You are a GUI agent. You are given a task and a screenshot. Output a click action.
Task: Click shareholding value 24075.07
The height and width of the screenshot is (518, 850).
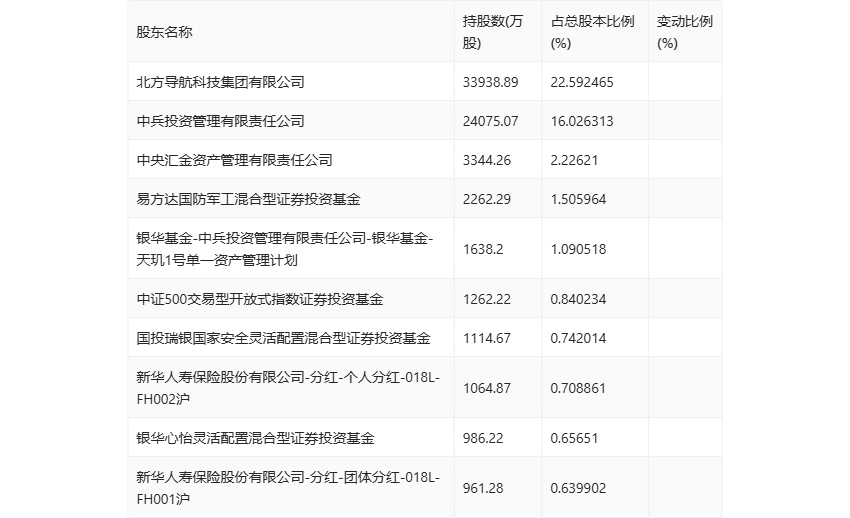[491, 121]
